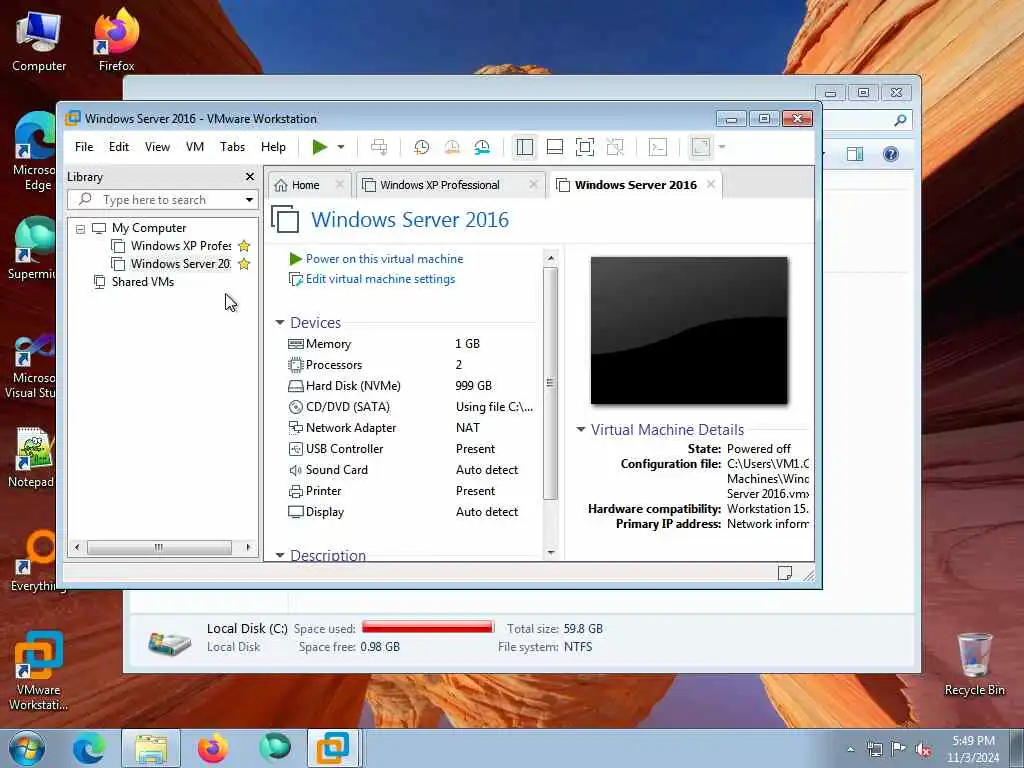
Task: Close the Windows Server 2016 tab
Action: (x=711, y=184)
